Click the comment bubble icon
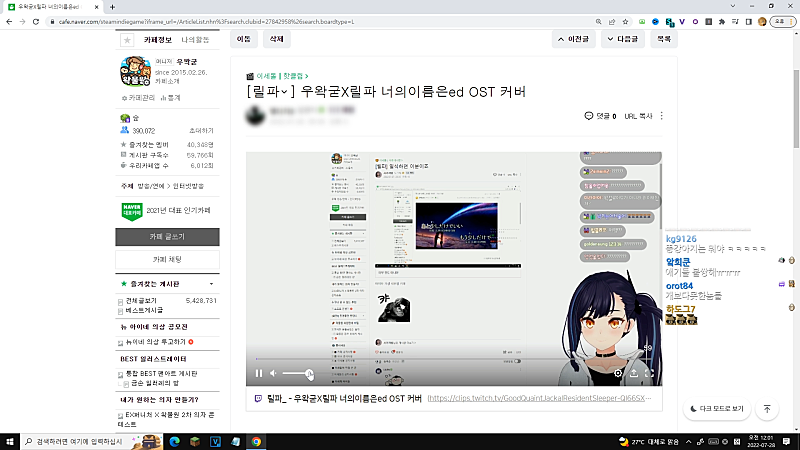Viewport: 800px width, 450px height. 588,116
